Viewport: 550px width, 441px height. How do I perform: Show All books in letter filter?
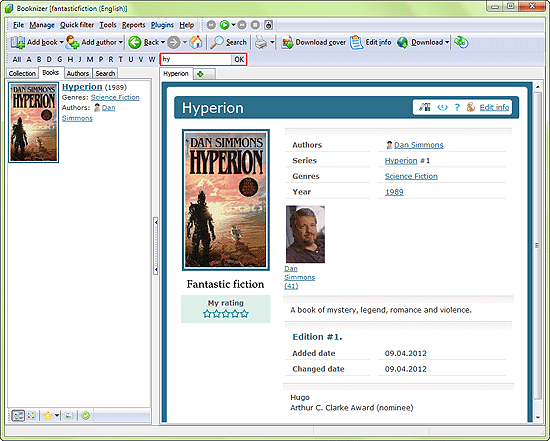16,59
